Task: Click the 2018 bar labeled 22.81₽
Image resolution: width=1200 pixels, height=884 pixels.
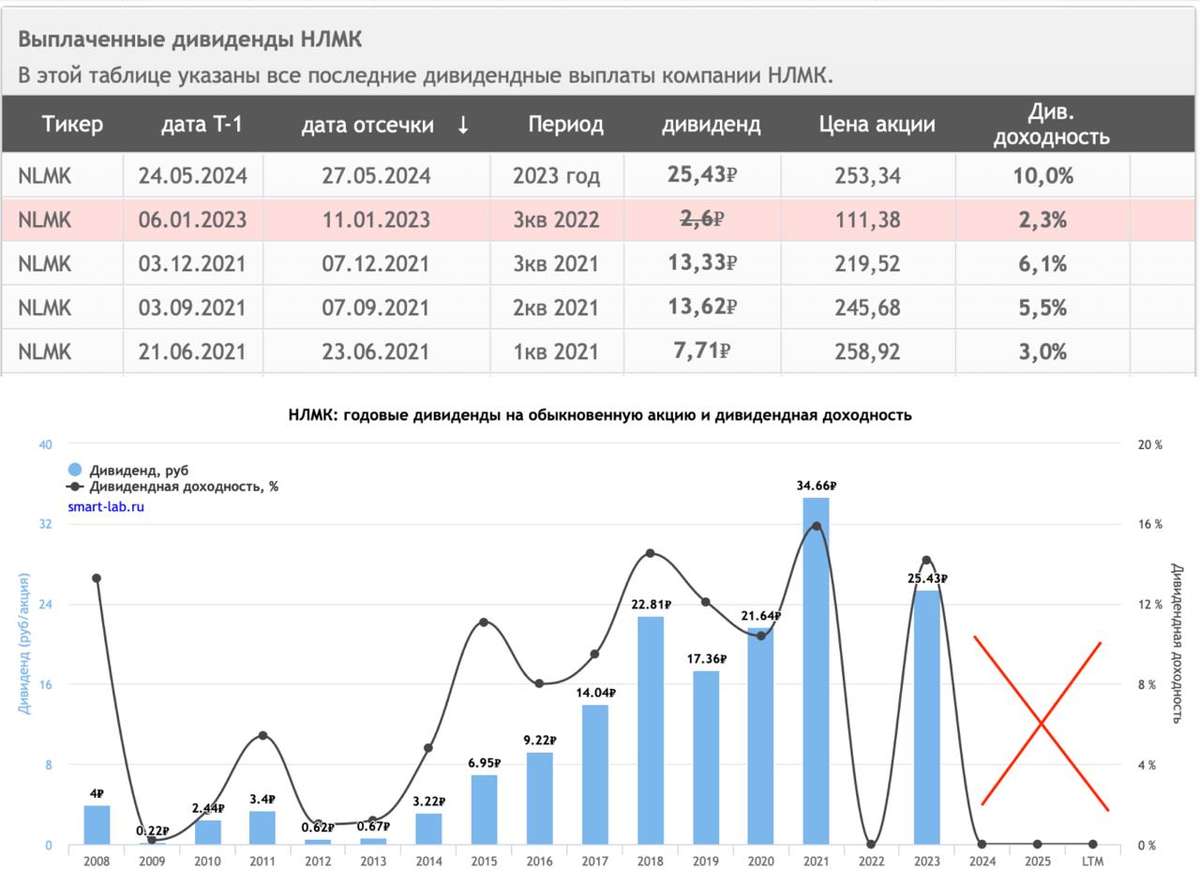Action: [x=651, y=730]
